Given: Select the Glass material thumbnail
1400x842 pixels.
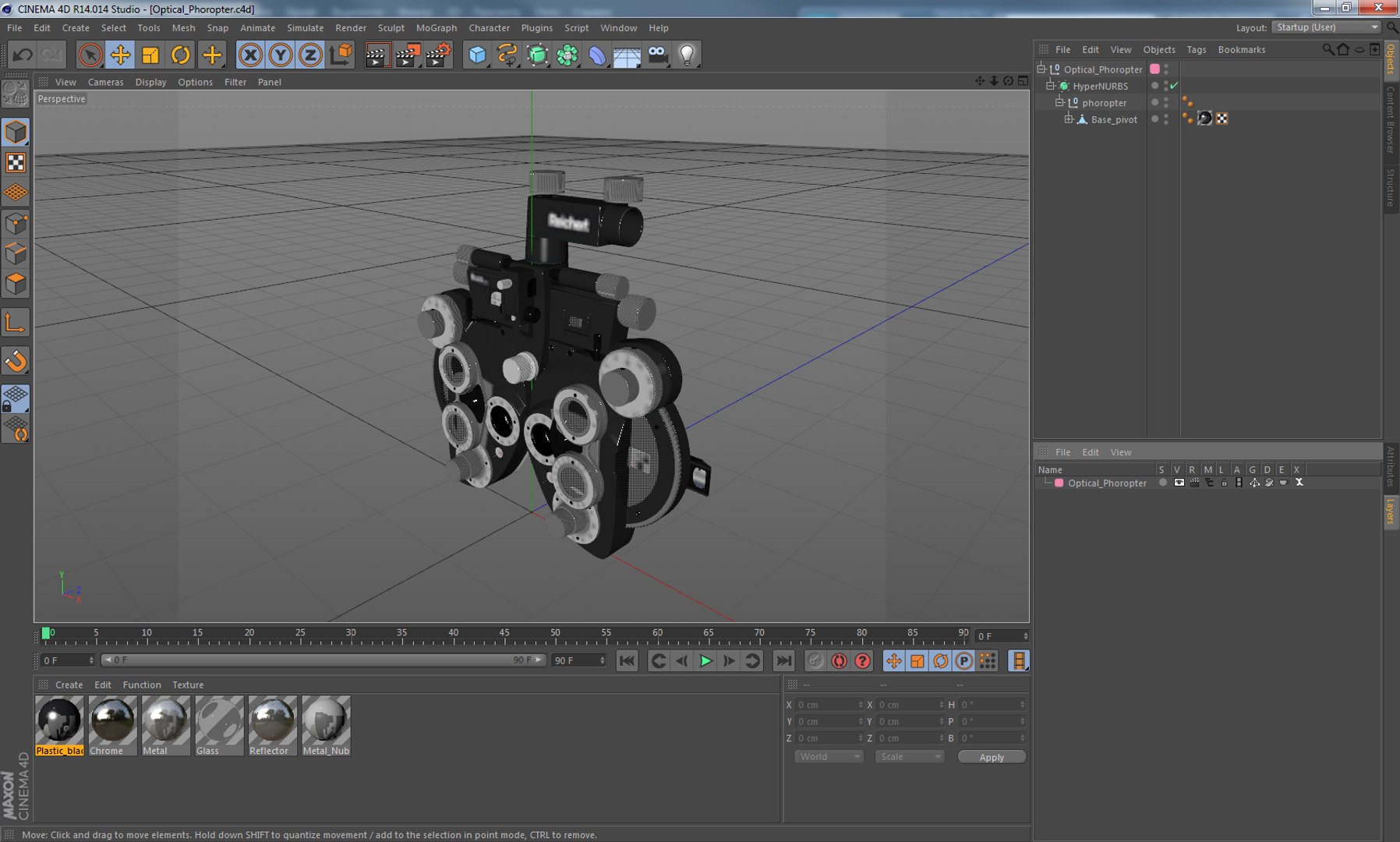Looking at the screenshot, I should click(x=219, y=726).
